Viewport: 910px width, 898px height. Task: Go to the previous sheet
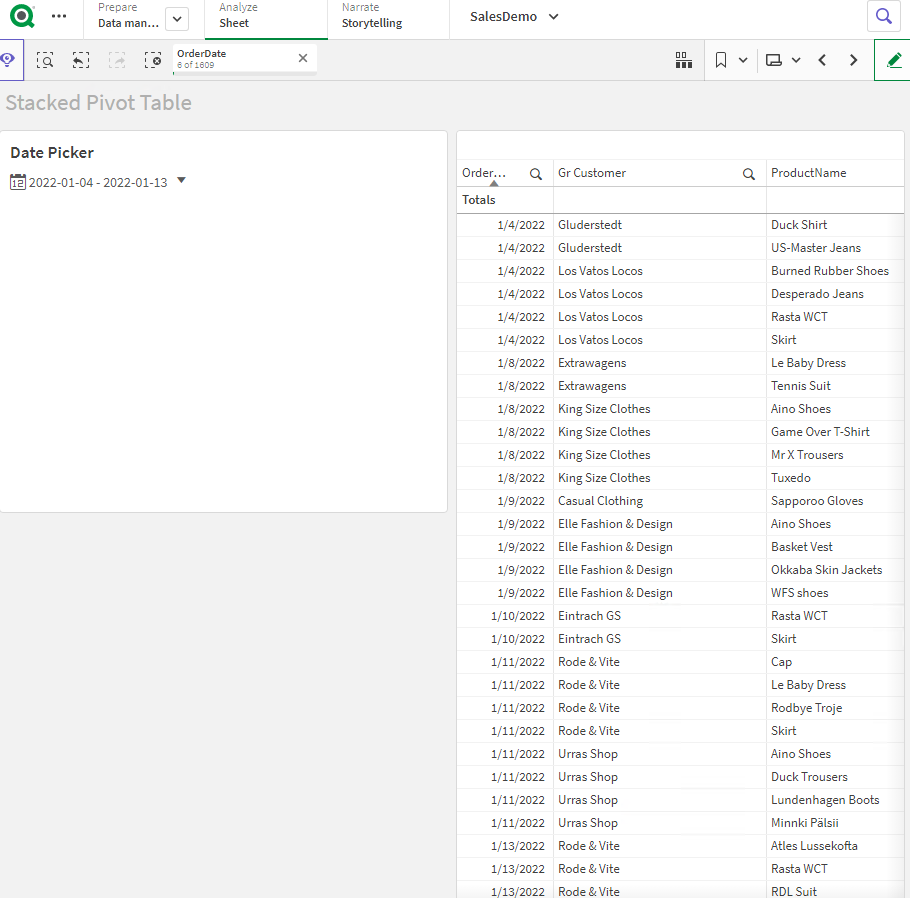(x=822, y=60)
